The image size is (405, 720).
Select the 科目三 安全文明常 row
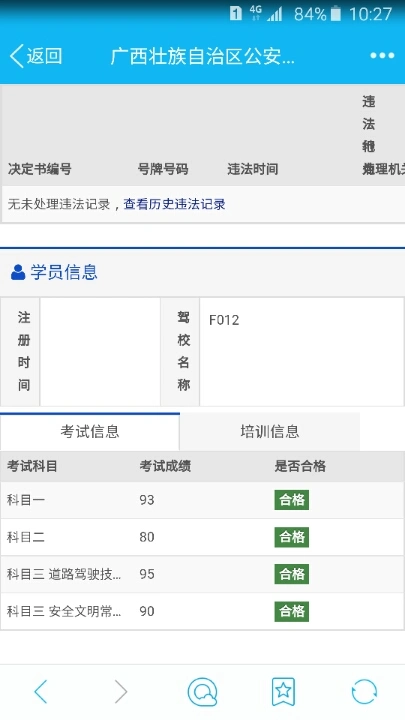(202, 612)
